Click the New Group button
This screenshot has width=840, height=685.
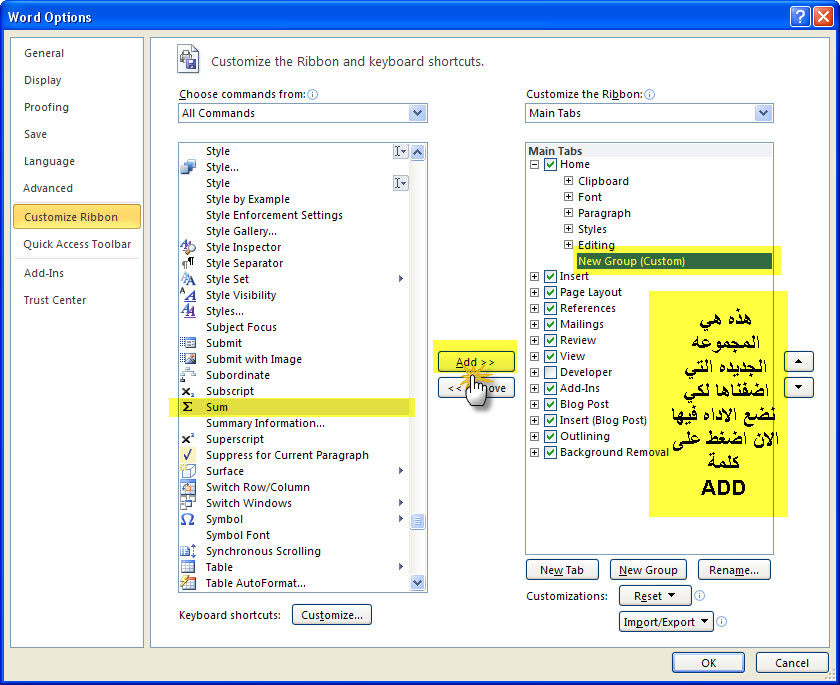[x=648, y=570]
